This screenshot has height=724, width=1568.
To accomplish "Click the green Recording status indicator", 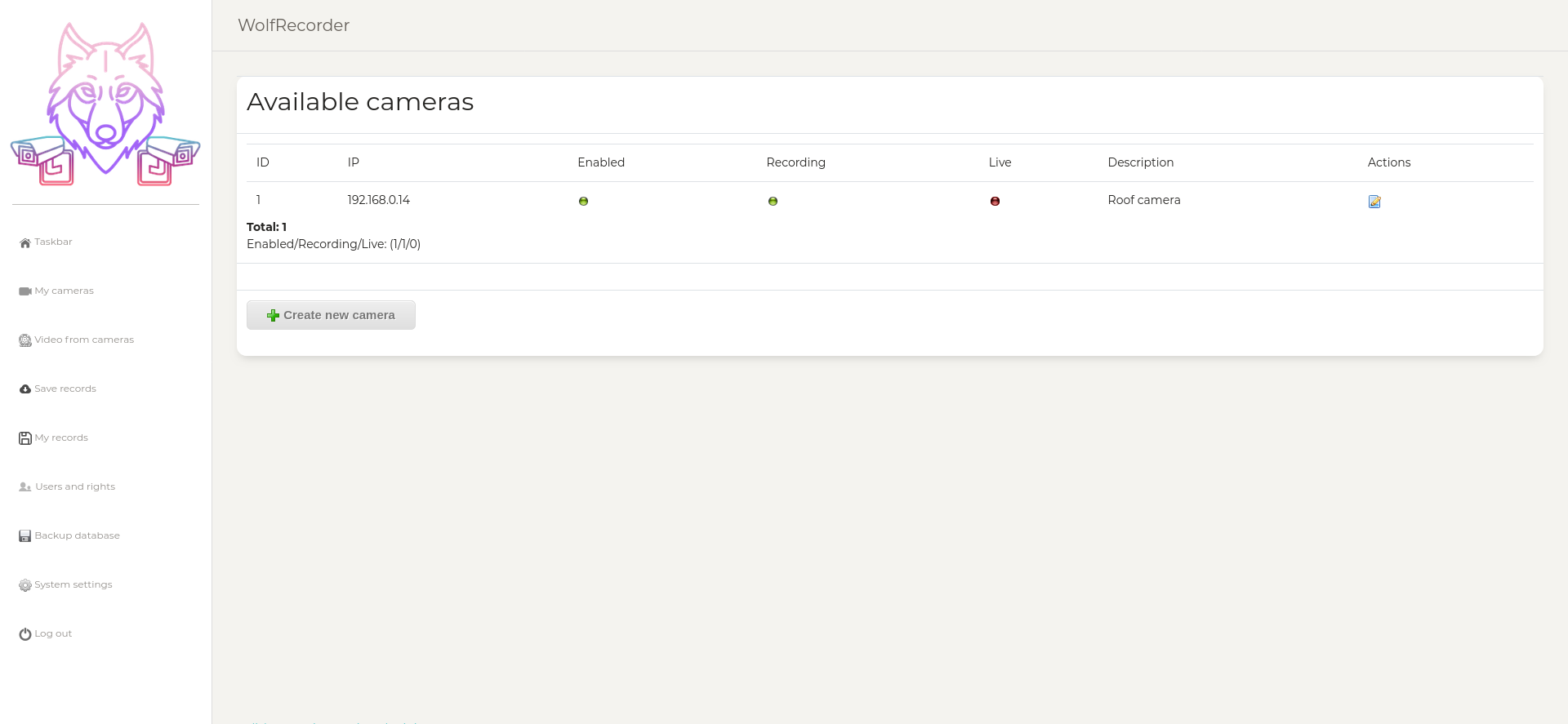I will [773, 202].
